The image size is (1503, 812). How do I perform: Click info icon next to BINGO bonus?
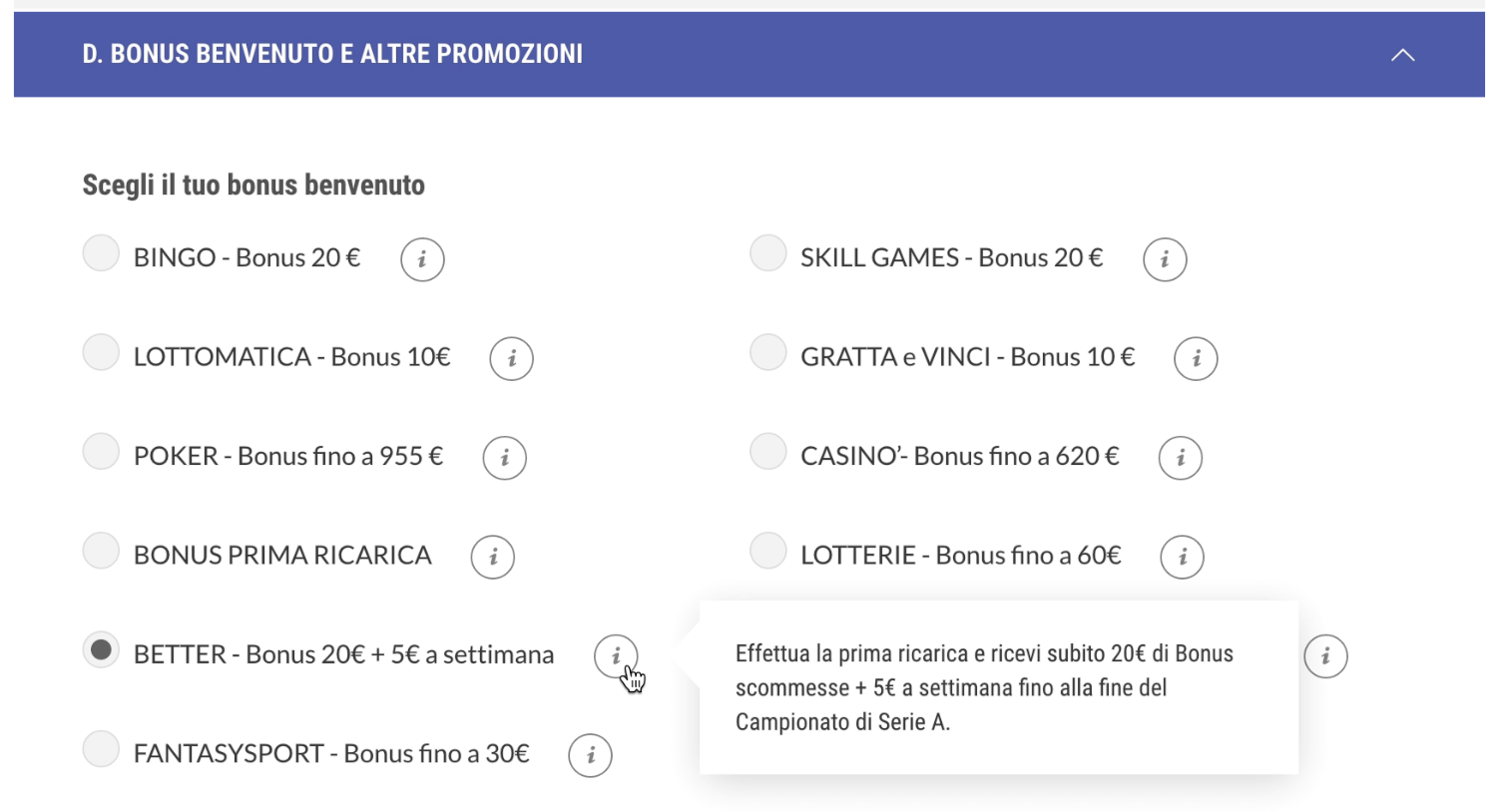[x=422, y=259]
